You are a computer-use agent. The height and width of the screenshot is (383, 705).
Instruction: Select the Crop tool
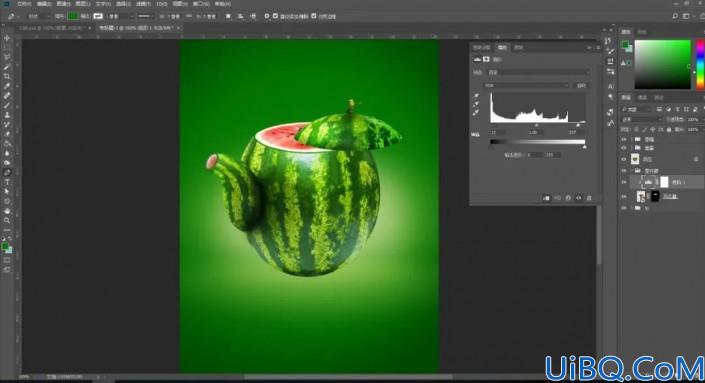tap(7, 76)
